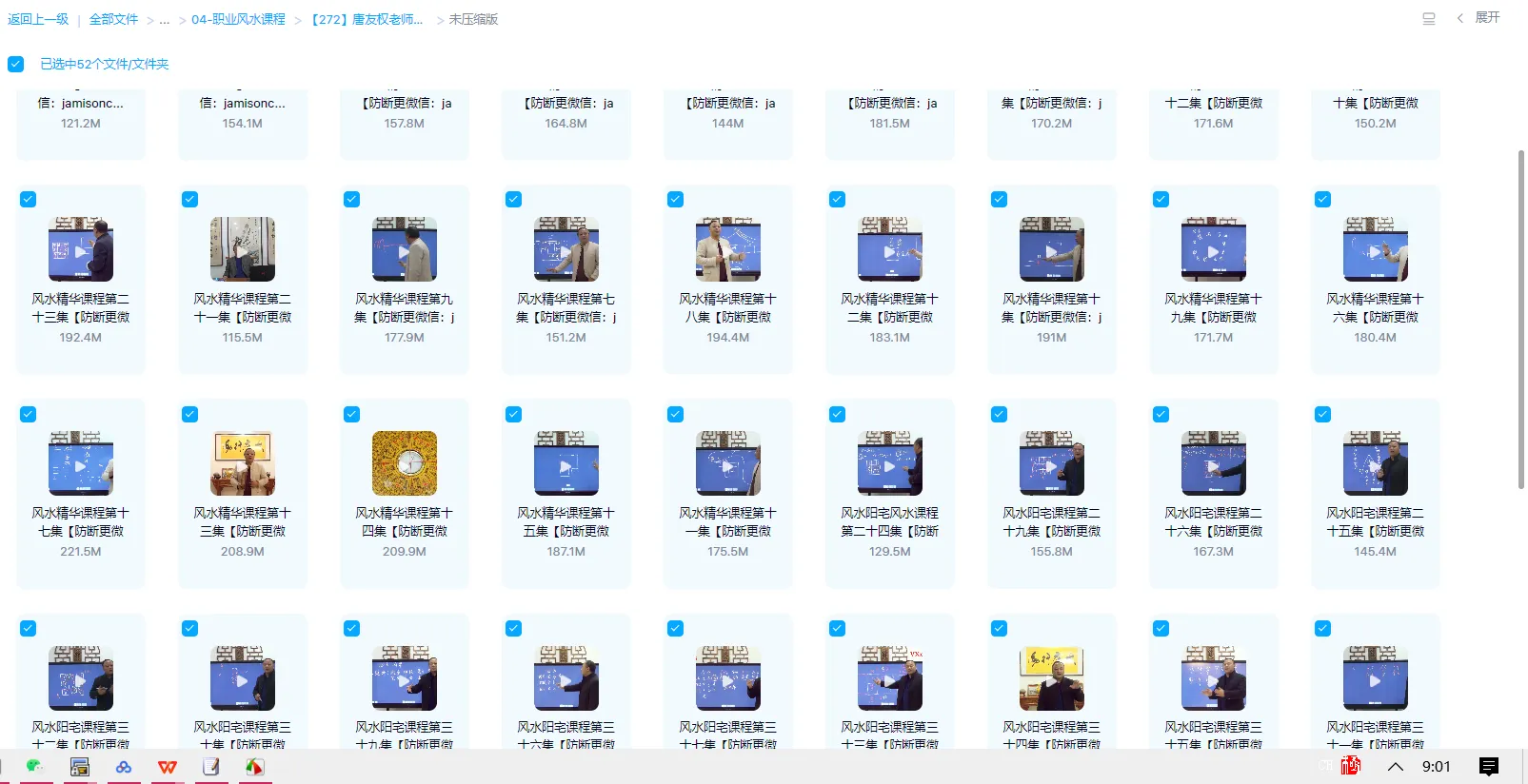This screenshot has height=784, width=1528.
Task: Open the screen-lock window icon in taskbar
Action: [x=80, y=767]
